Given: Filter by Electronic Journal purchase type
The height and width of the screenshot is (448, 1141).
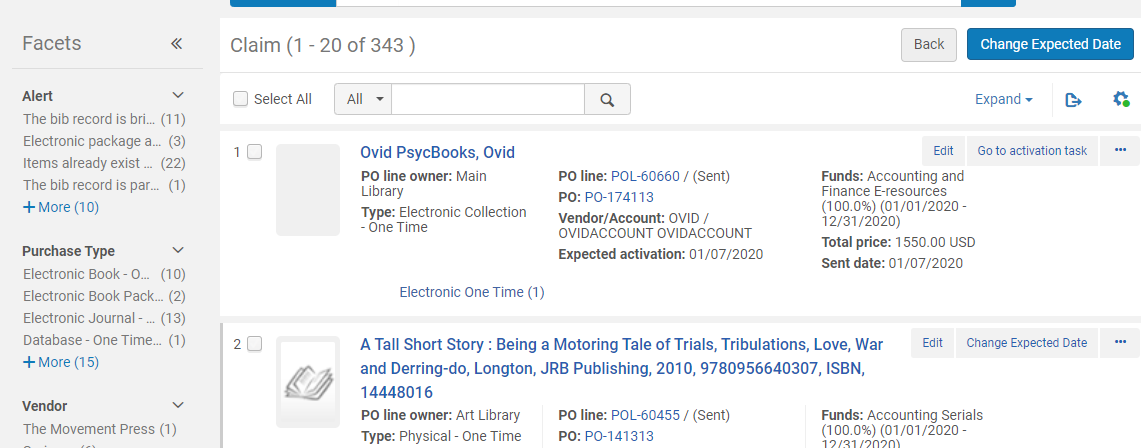Looking at the screenshot, I should [90, 318].
